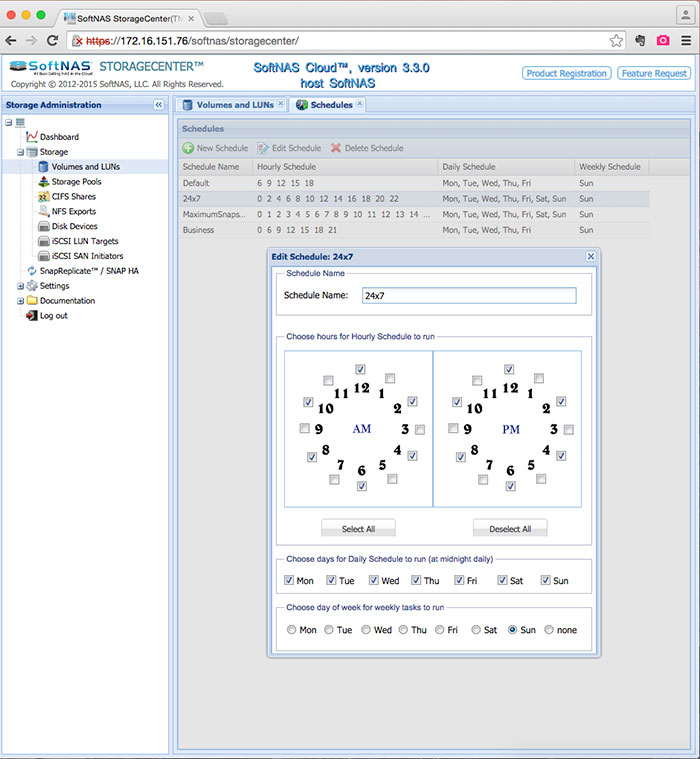Screen dimensions: 700x759
Task: Click the Storage Pools icon
Action: pyautogui.click(x=44, y=182)
